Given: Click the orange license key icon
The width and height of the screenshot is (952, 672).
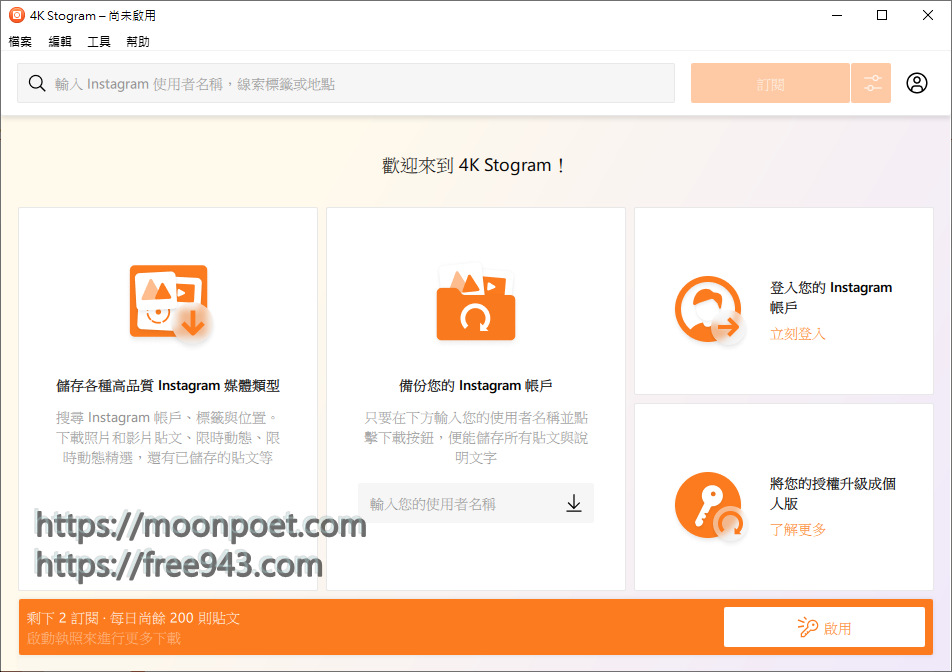Looking at the screenshot, I should tap(708, 505).
